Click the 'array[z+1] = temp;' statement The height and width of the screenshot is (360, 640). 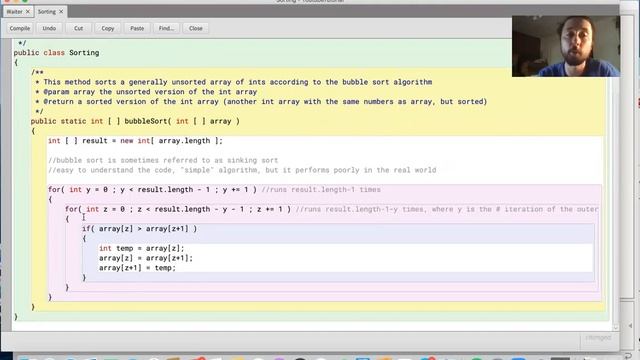point(137,268)
